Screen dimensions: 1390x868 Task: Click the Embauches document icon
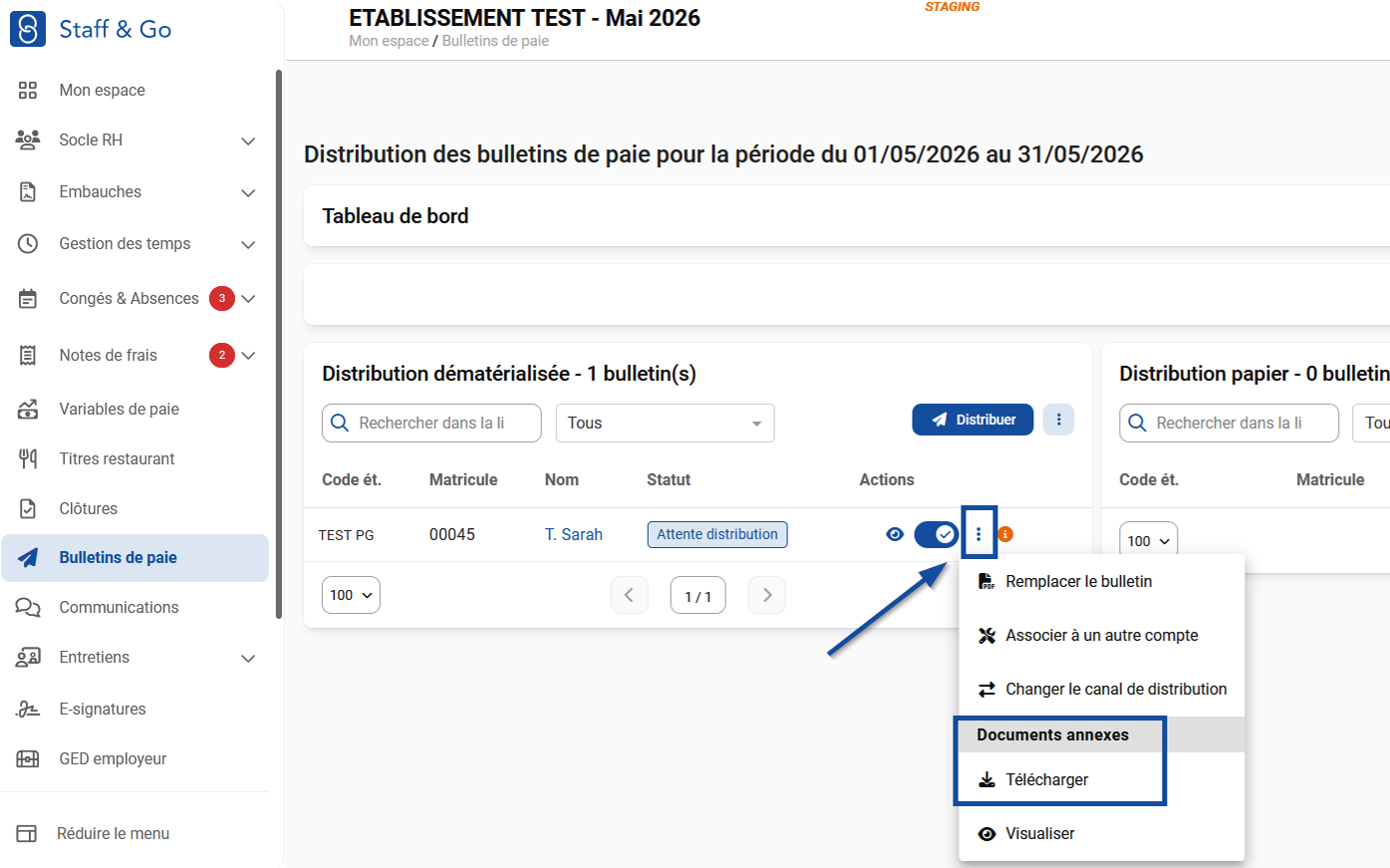click(28, 191)
